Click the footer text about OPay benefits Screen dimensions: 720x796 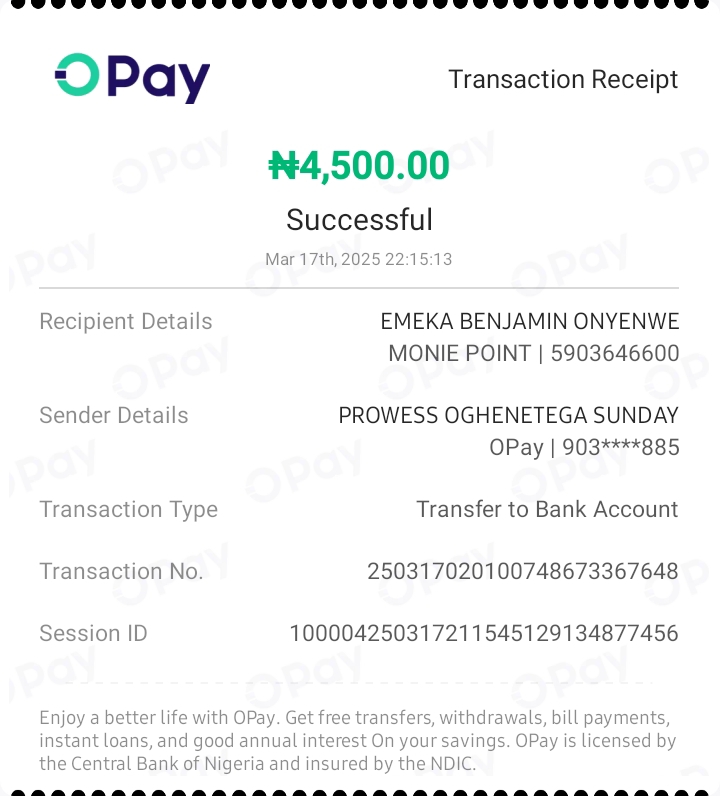coord(358,741)
